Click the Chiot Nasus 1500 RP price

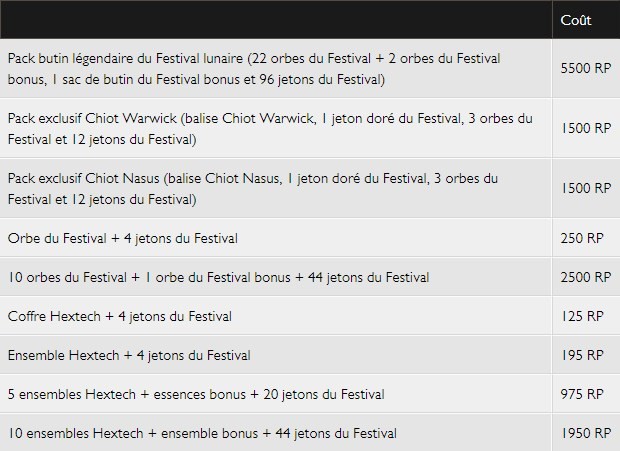click(x=586, y=188)
